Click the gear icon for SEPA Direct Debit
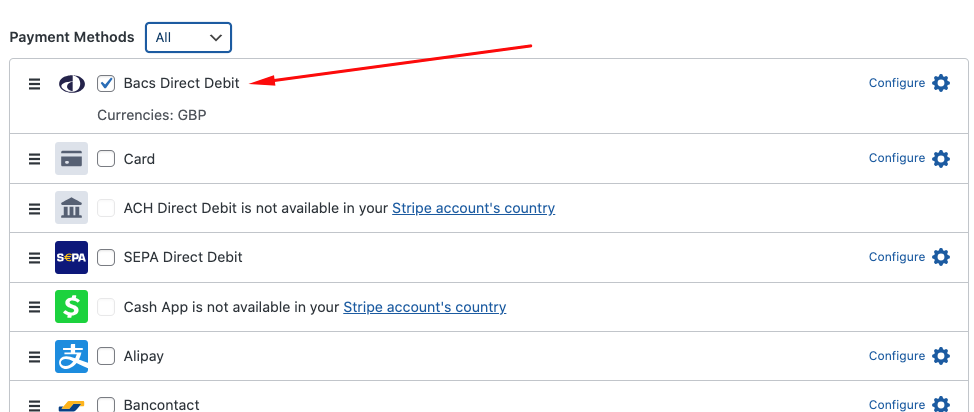 click(941, 257)
